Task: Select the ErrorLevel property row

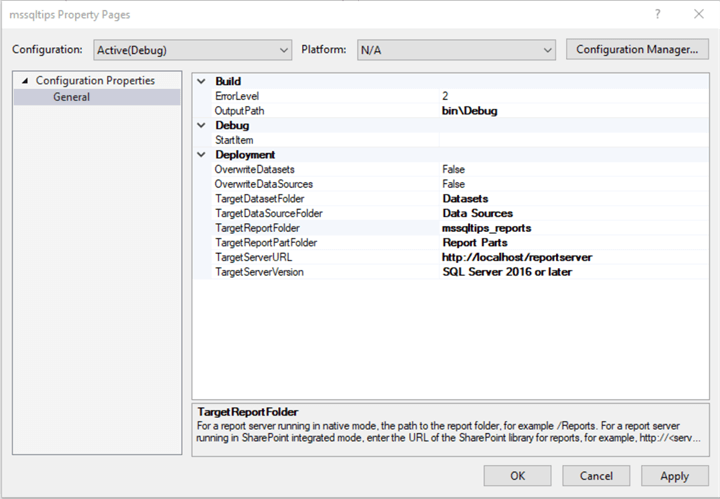Action: [x=460, y=96]
